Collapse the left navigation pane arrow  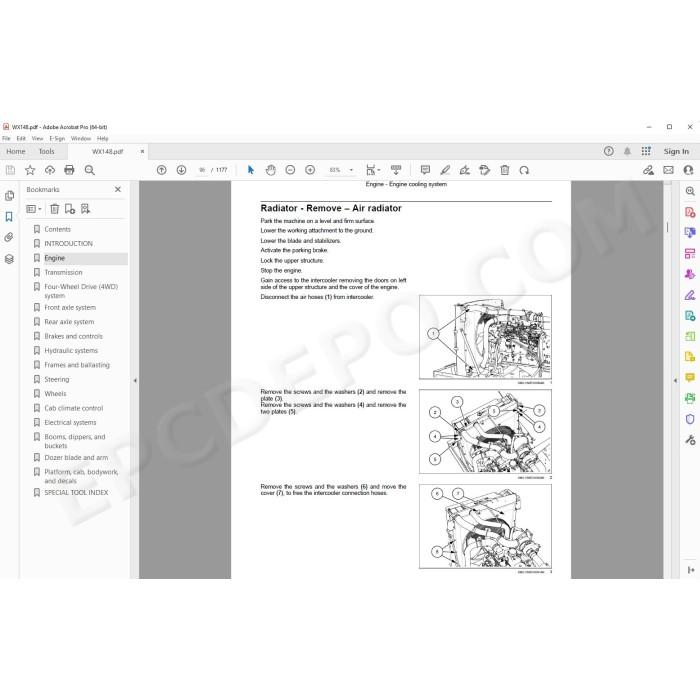135,380
